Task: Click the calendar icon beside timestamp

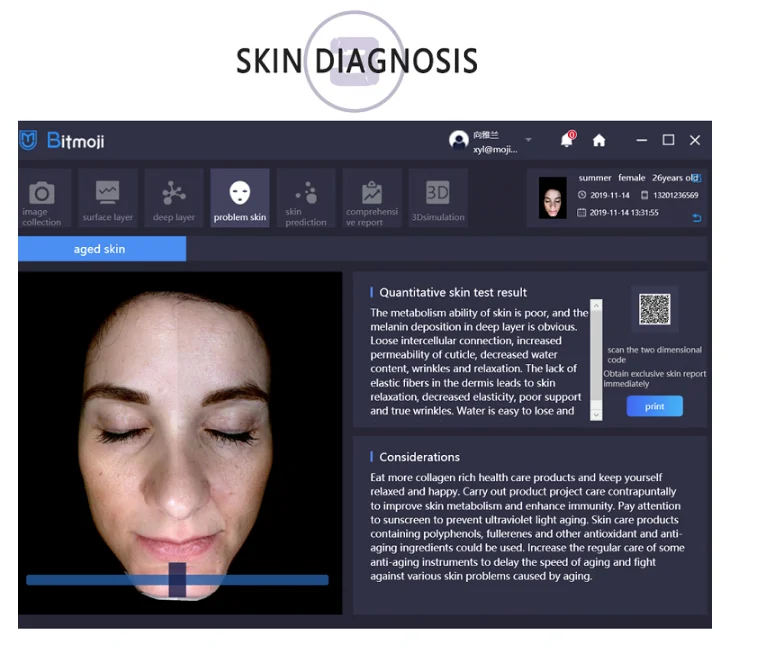Action: click(x=581, y=213)
